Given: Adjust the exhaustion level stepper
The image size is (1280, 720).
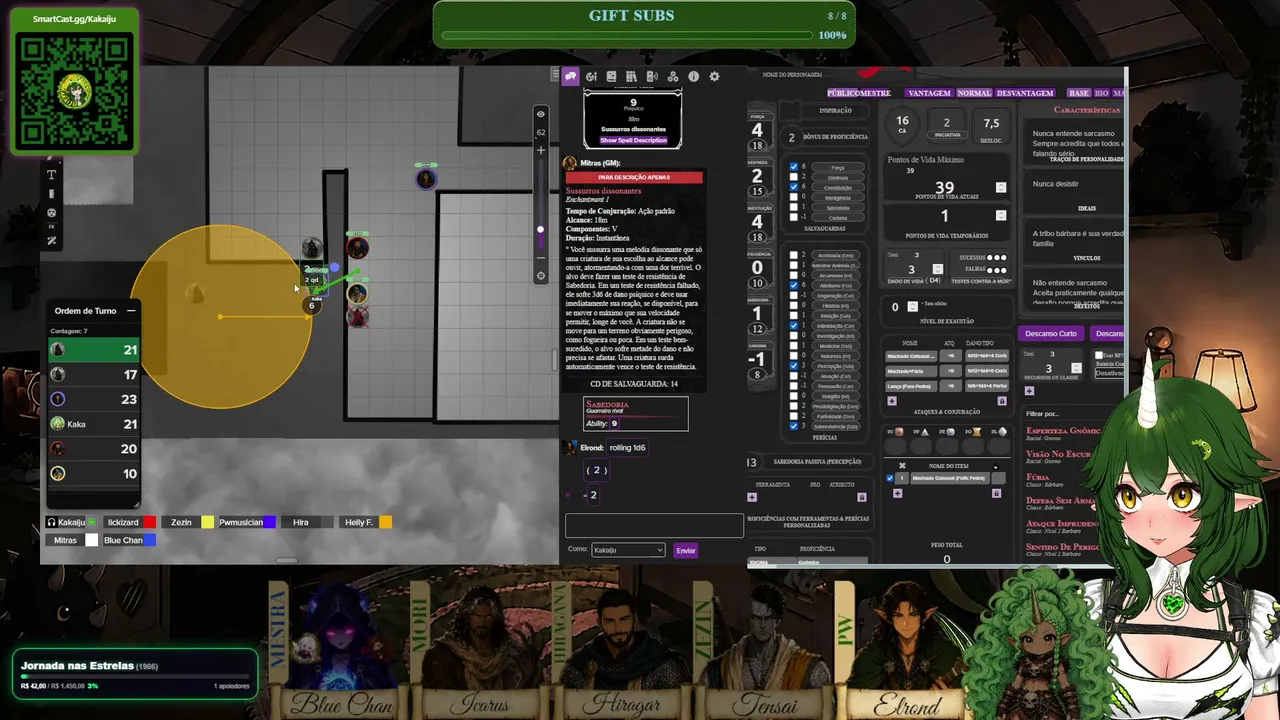Looking at the screenshot, I should tap(912, 306).
